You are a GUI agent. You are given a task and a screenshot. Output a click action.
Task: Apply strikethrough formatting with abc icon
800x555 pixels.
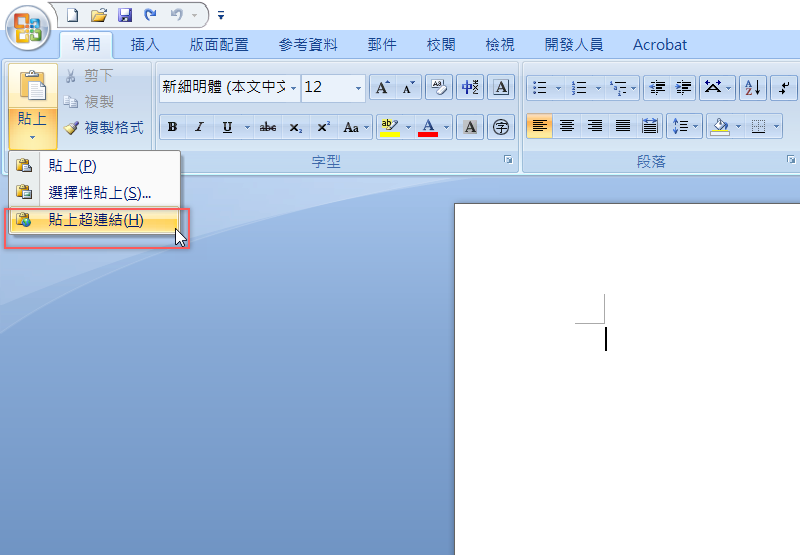(268, 127)
